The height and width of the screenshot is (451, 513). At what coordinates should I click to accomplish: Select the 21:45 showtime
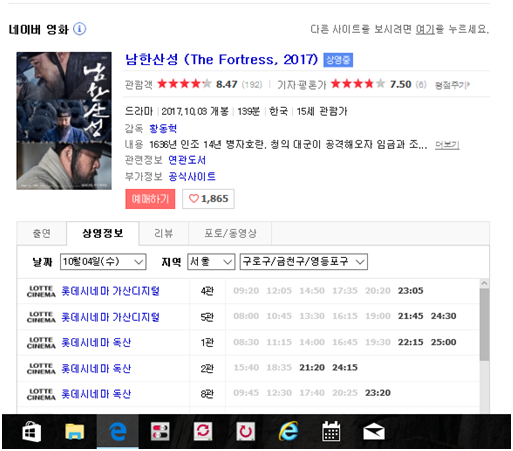point(410,316)
